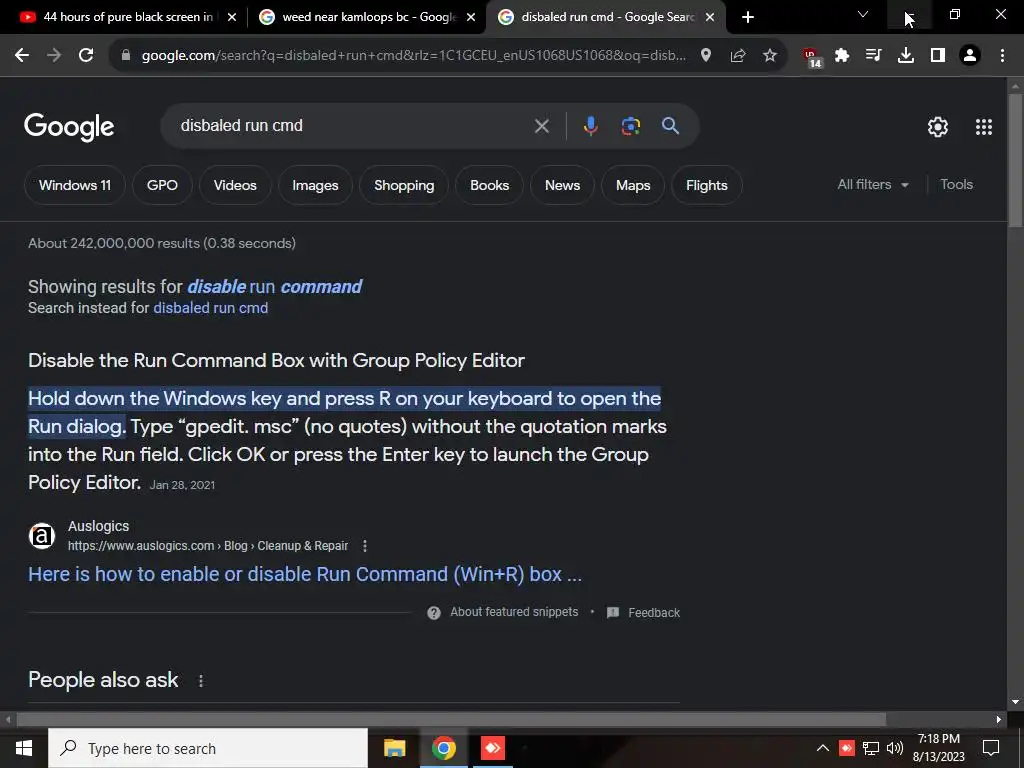The height and width of the screenshot is (768, 1024).
Task: Switch to Books results
Action: [x=490, y=185]
